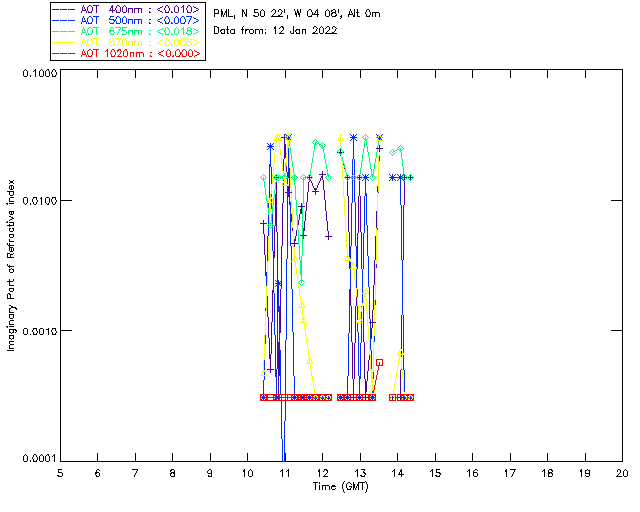The height and width of the screenshot is (512, 640).
Task: Click the 0.0100 y-axis tick label
Action: (37, 202)
